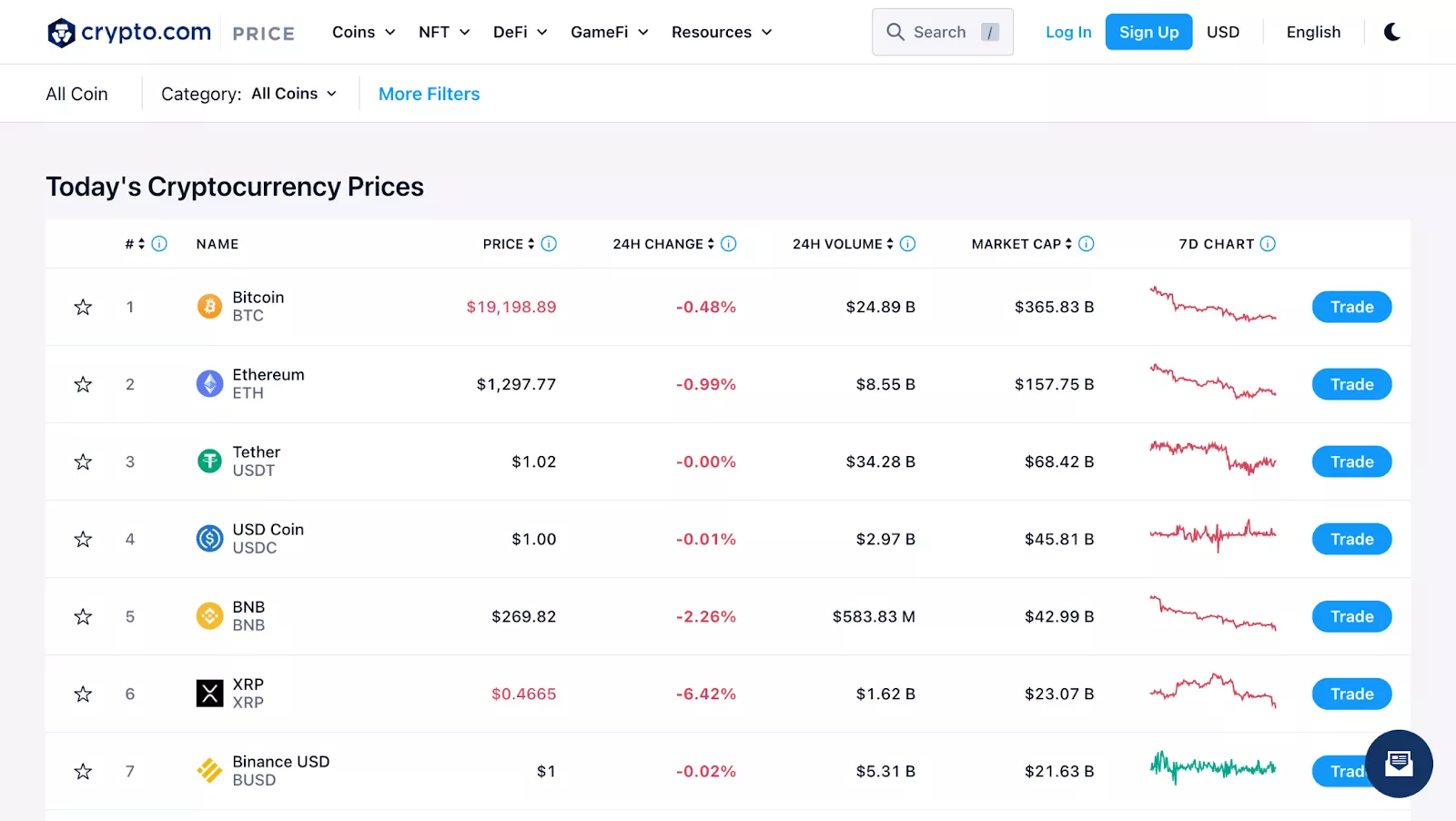Image resolution: width=1456 pixels, height=821 pixels.
Task: Show info icon for 7D Chart
Action: pyautogui.click(x=1268, y=244)
